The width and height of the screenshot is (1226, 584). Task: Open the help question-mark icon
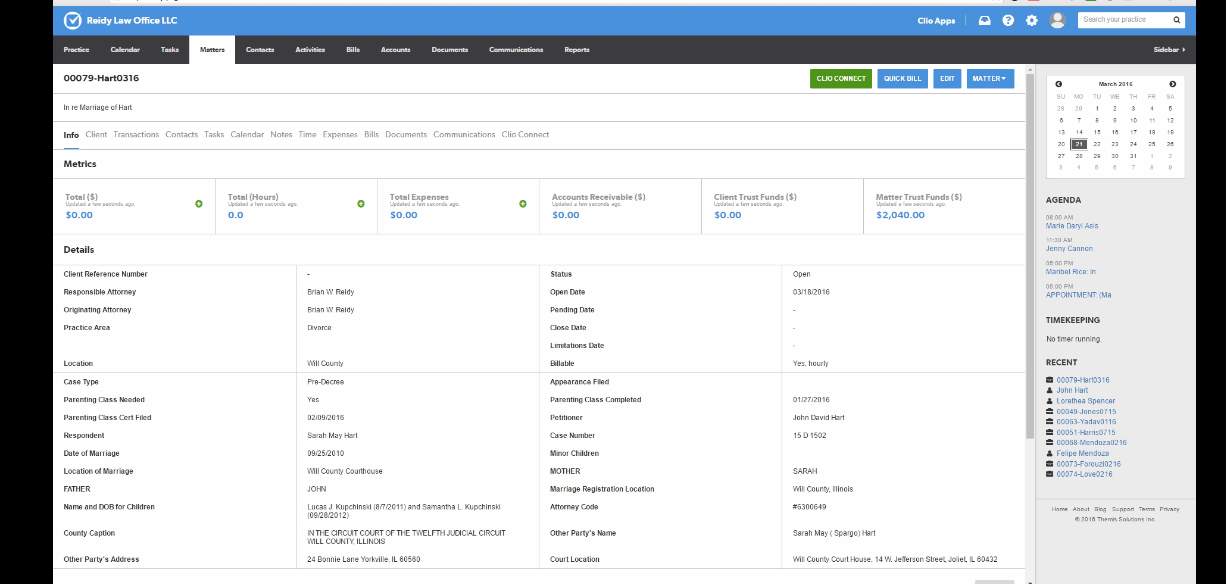click(x=1008, y=19)
